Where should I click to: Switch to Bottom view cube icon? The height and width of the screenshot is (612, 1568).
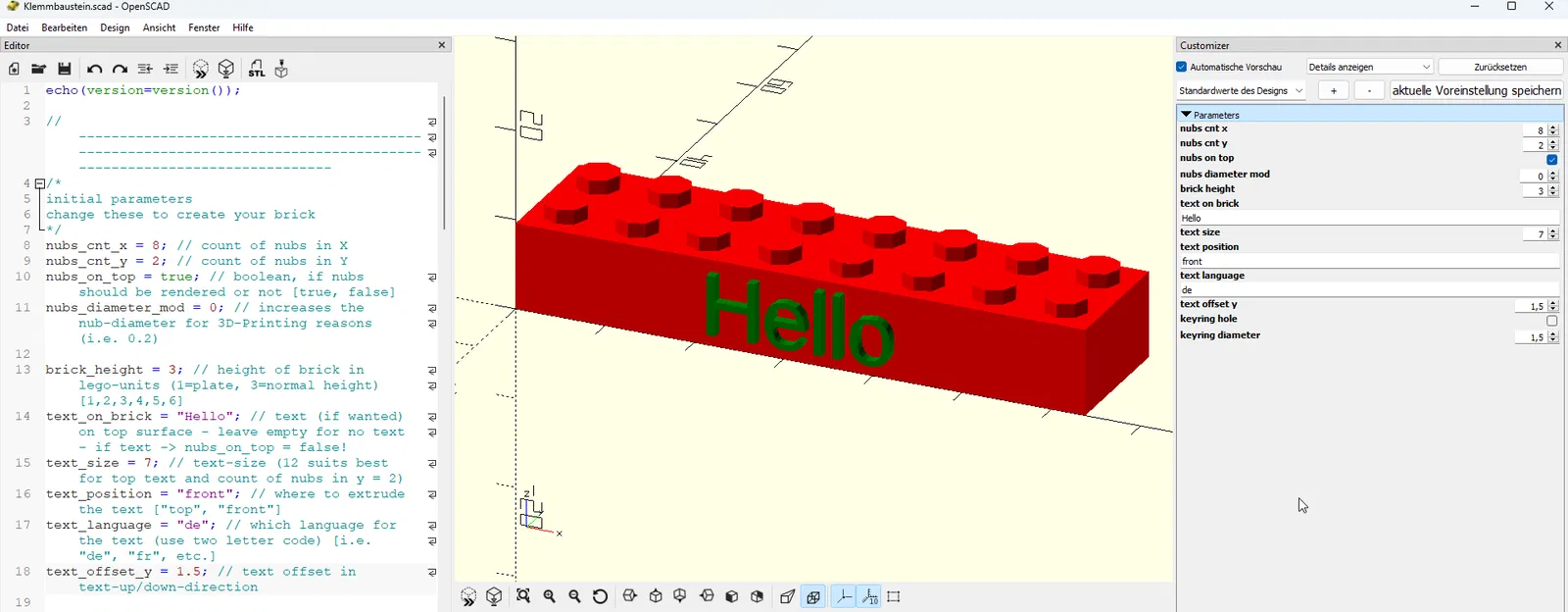coord(680,596)
